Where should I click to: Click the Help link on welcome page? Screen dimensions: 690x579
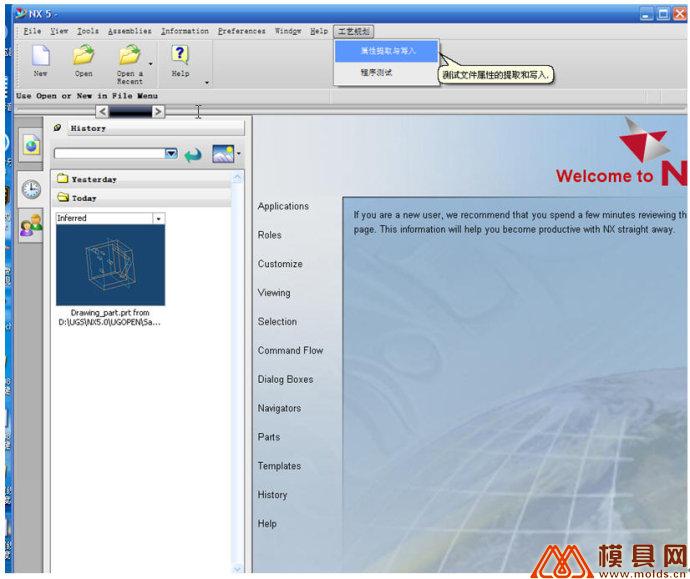pyautogui.click(x=267, y=524)
